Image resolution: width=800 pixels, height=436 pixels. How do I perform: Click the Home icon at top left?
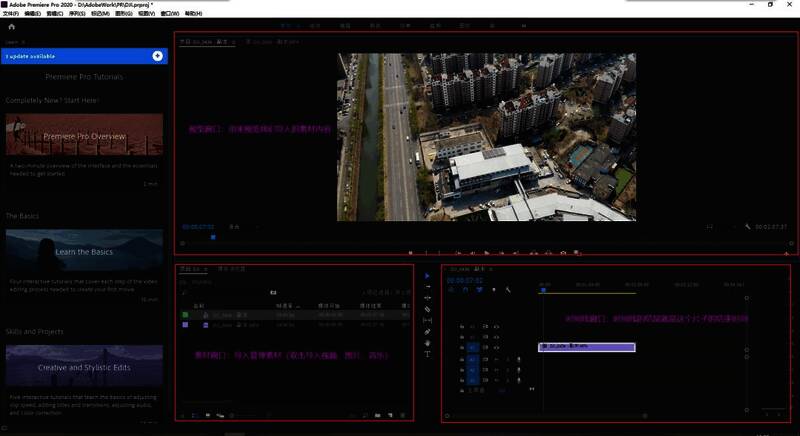tap(11, 27)
